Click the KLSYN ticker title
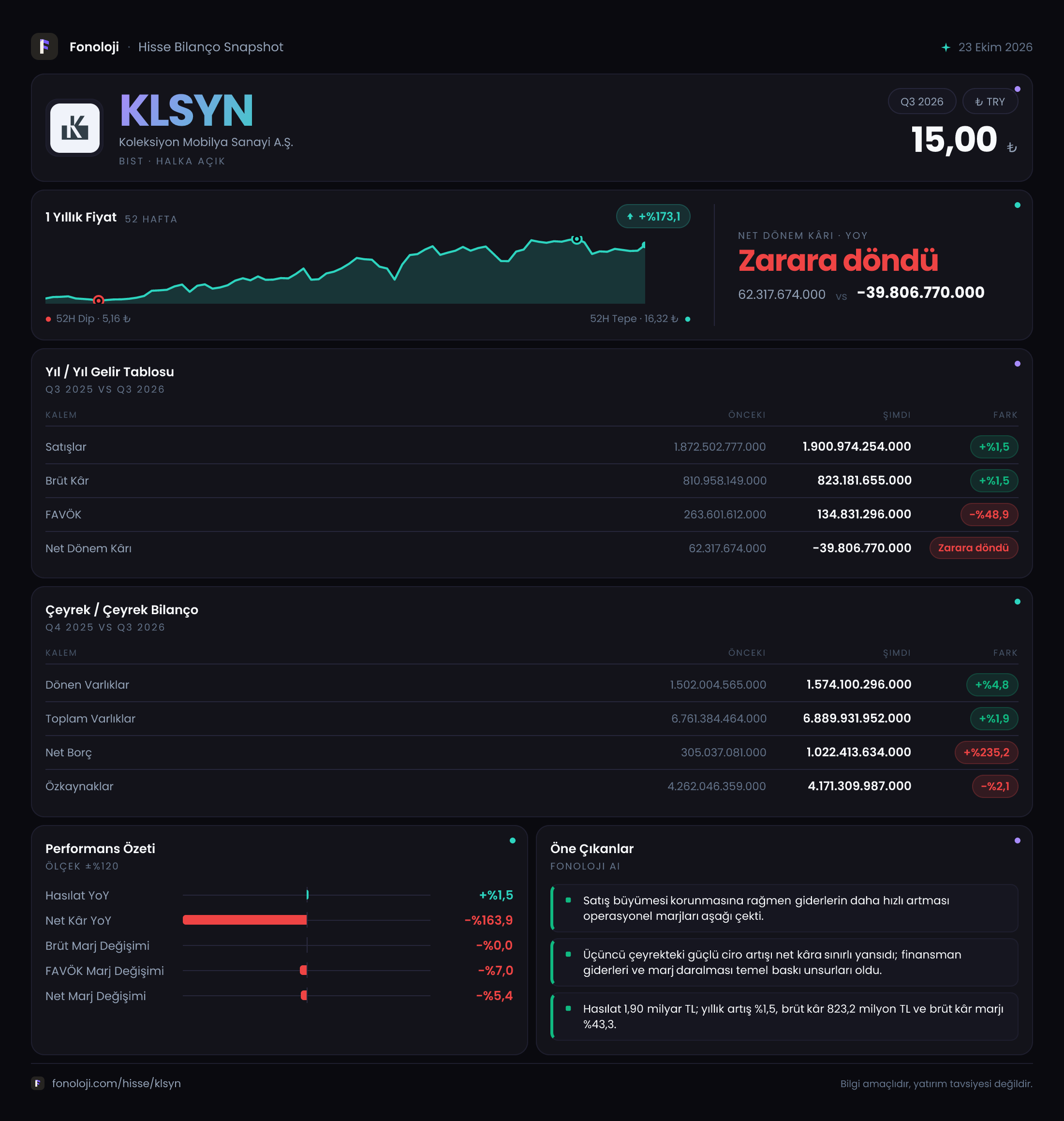Screen dimensions: 1064x1121 tap(186, 111)
